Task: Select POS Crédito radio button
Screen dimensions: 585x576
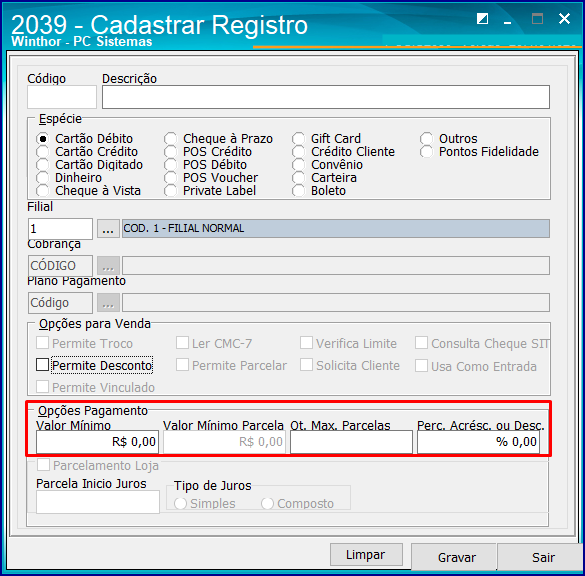Action: click(x=171, y=152)
